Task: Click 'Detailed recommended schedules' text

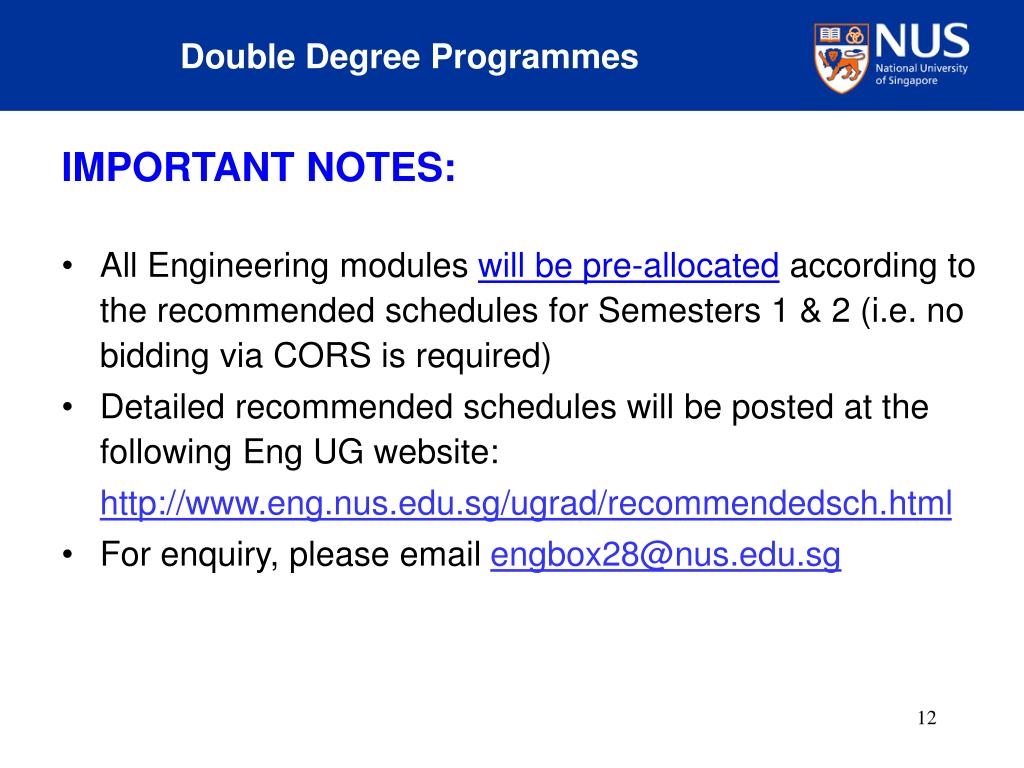Action: [358, 407]
